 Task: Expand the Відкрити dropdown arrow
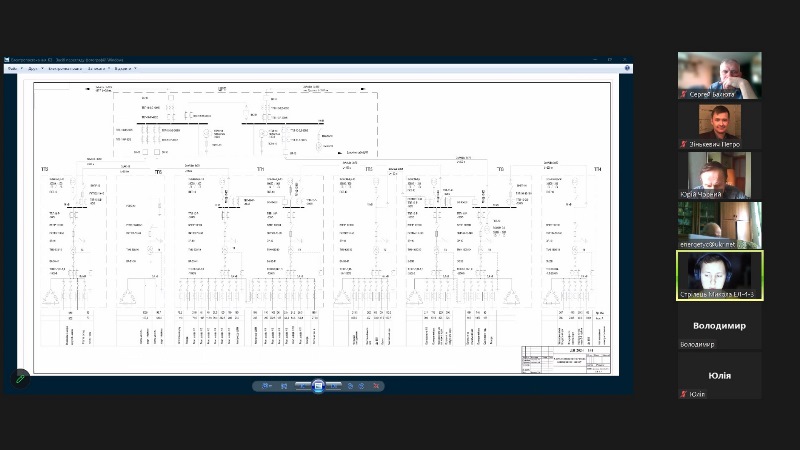(135, 68)
